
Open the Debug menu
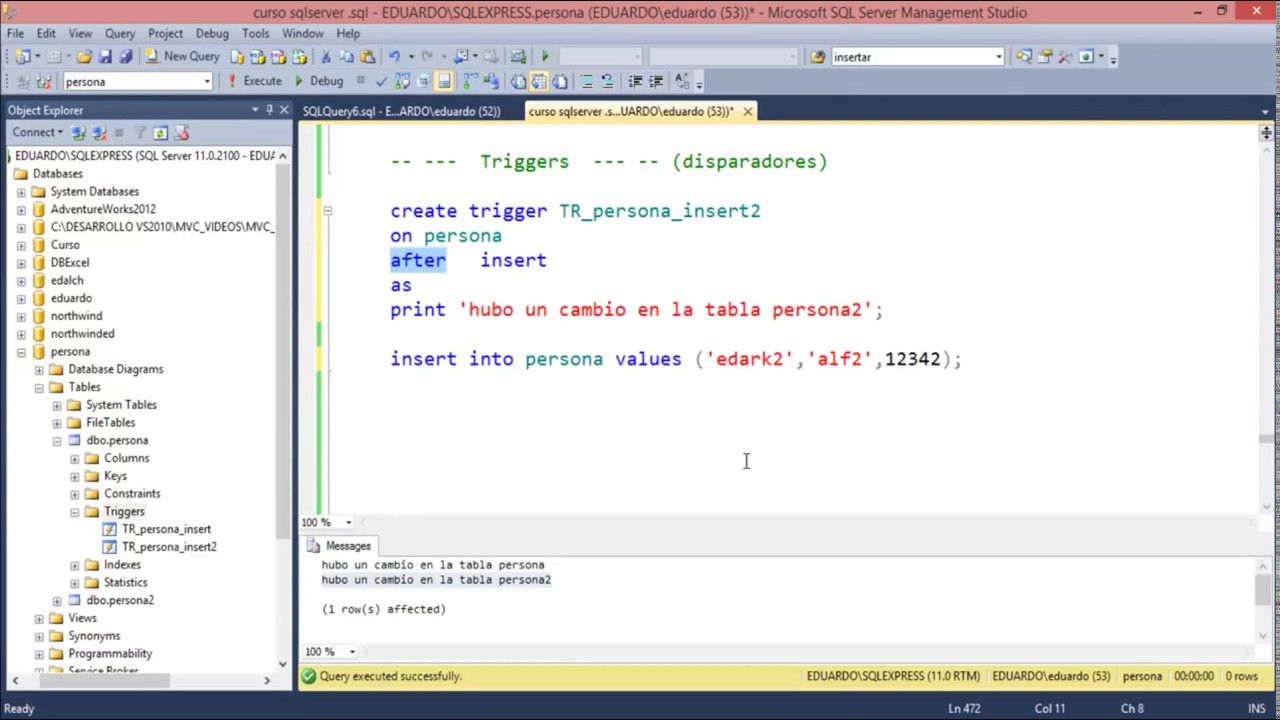coord(212,33)
